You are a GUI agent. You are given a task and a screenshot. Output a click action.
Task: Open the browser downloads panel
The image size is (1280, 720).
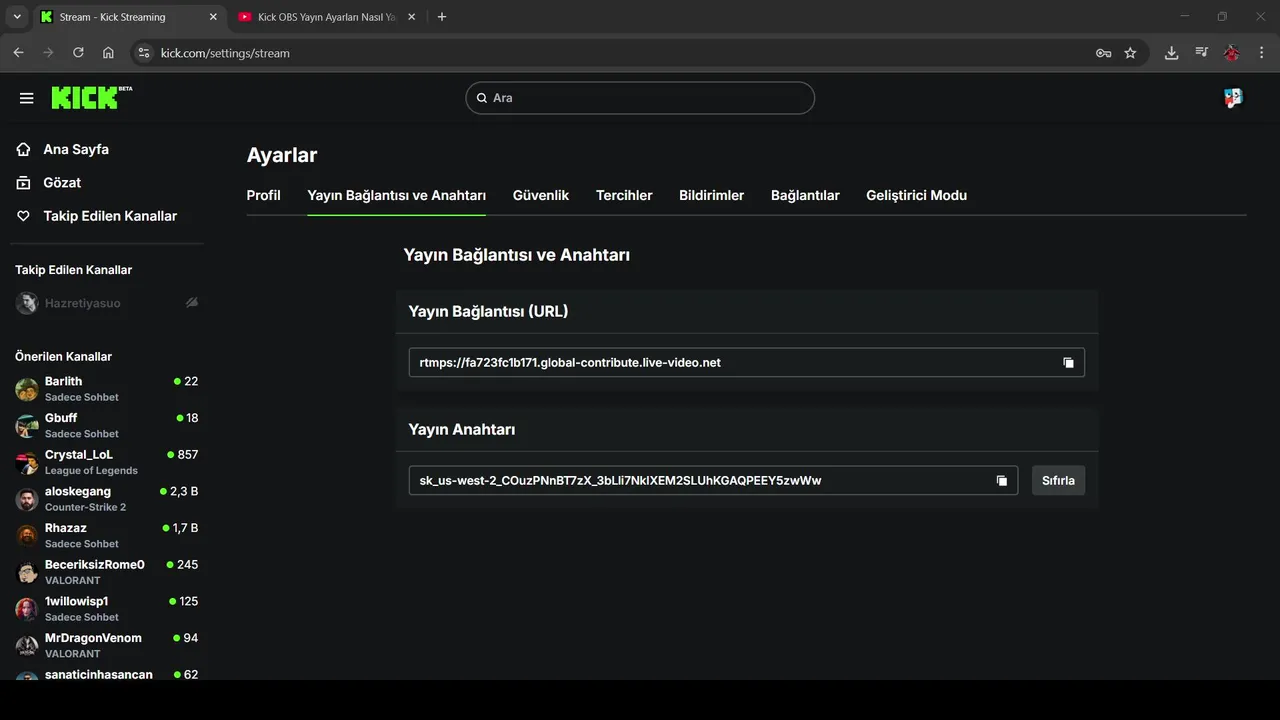[x=1171, y=53]
